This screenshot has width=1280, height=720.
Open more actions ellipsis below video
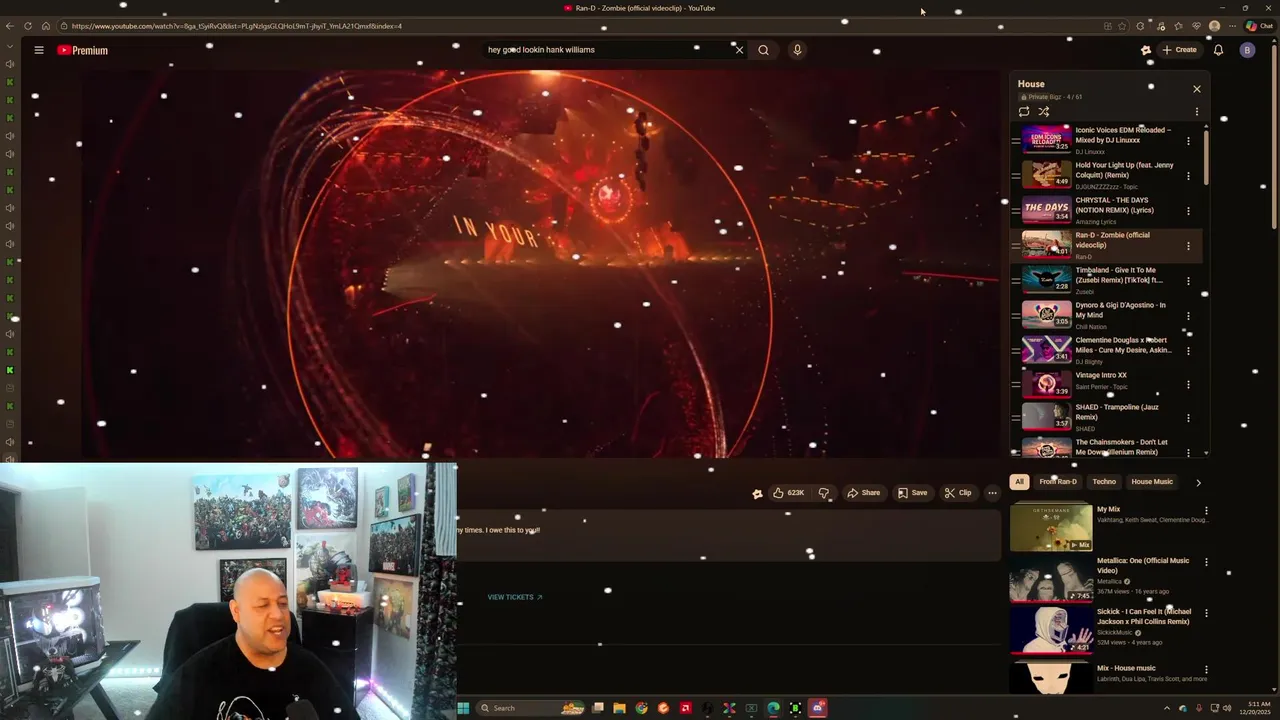point(992,493)
